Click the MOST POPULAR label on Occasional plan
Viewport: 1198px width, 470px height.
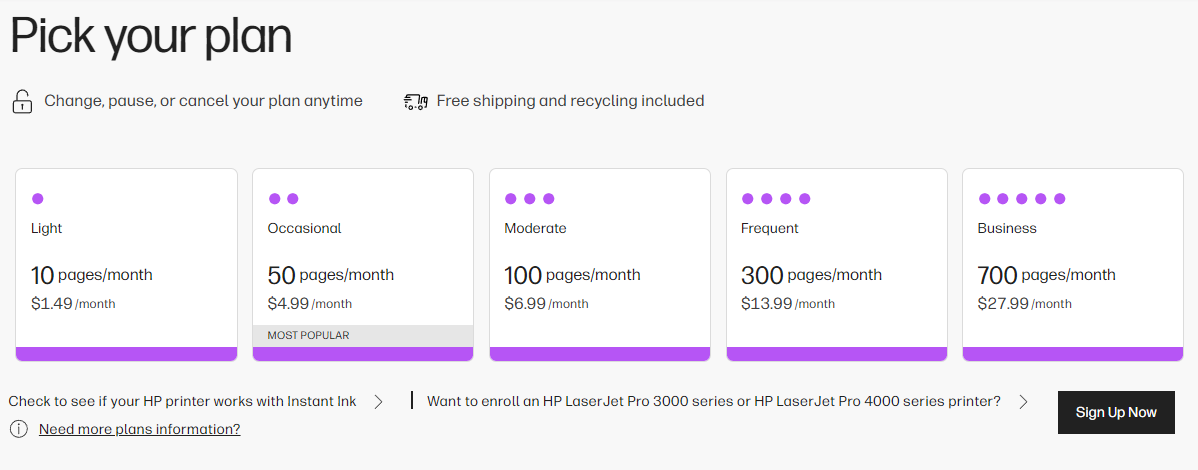309,335
